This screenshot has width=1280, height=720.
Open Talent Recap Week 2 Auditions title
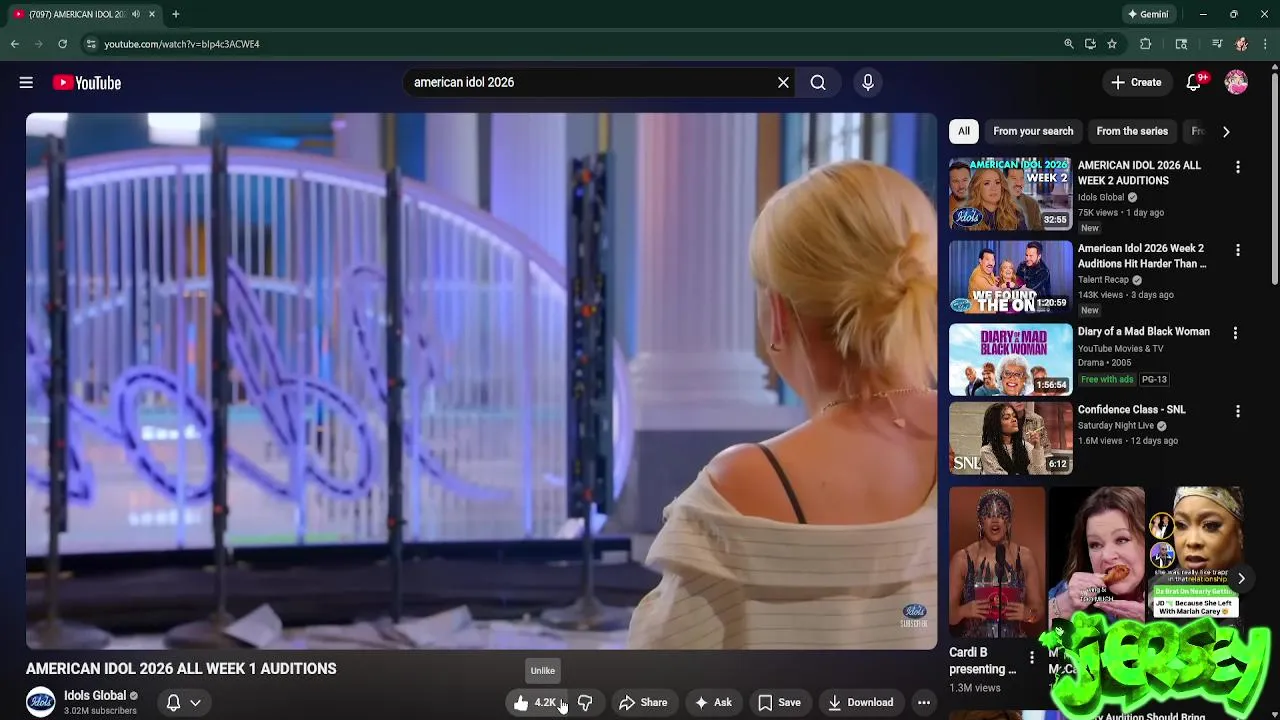pos(1142,256)
